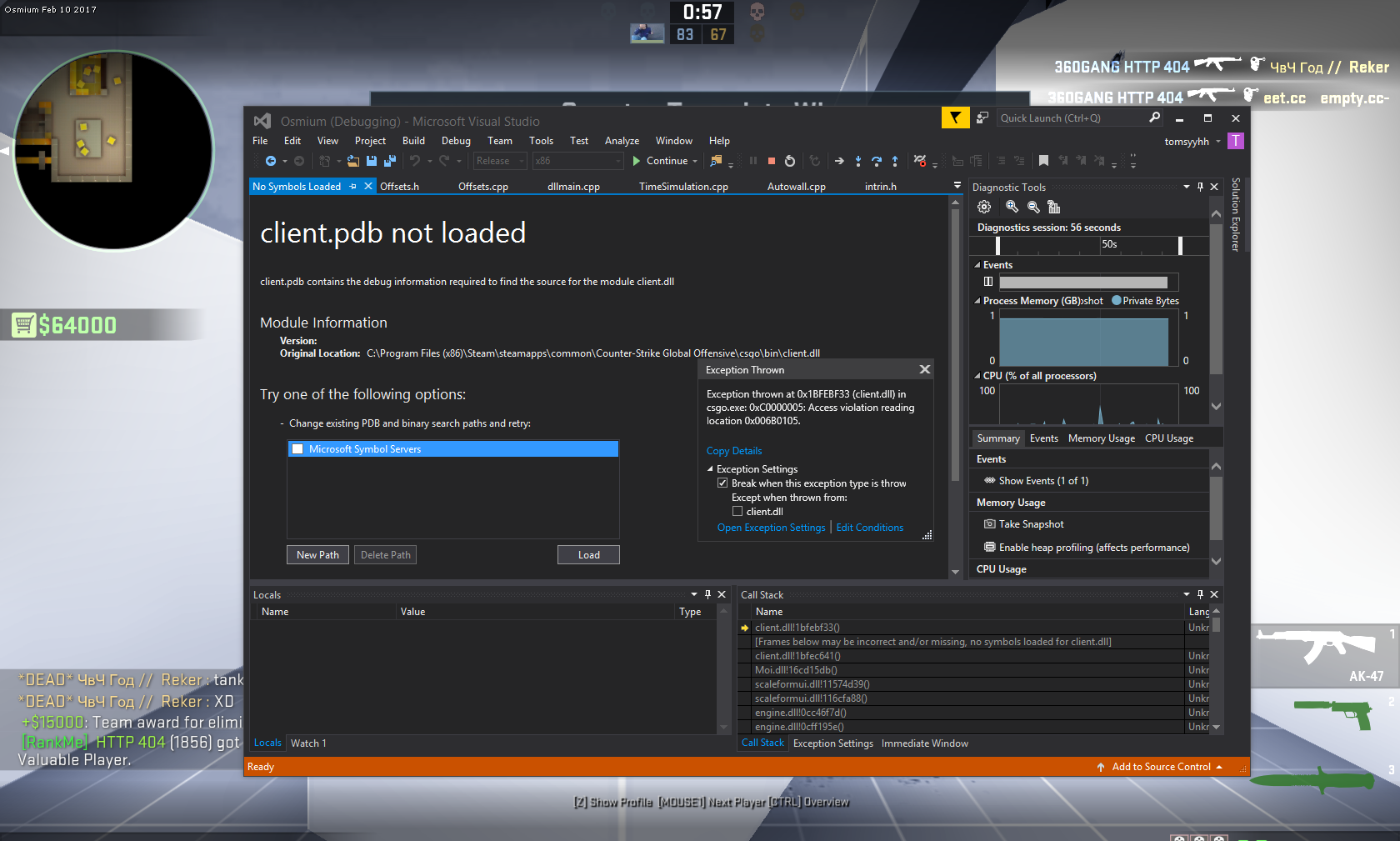This screenshot has height=841, width=1400.
Task: Select the client.dll!1bfec641() call stack frame
Action: (967, 656)
